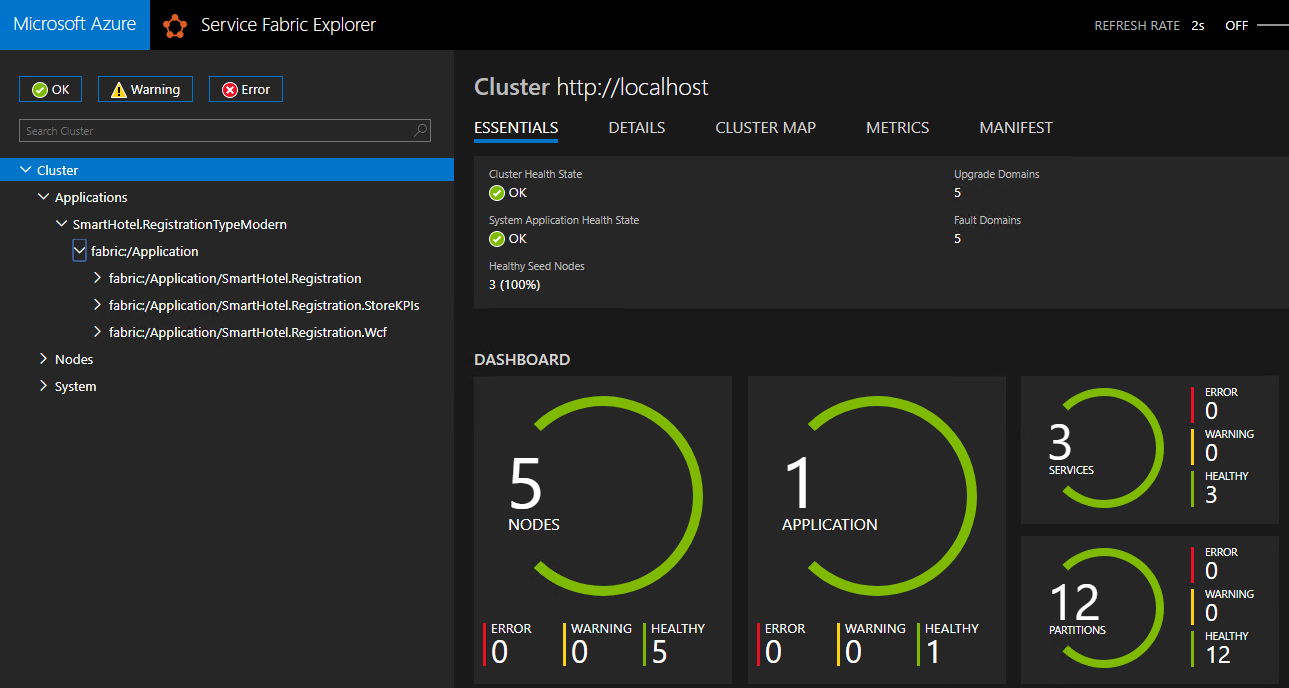Collapse the Cluster tree node chevron
Viewport: 1289px width, 688px height.
tap(25, 170)
